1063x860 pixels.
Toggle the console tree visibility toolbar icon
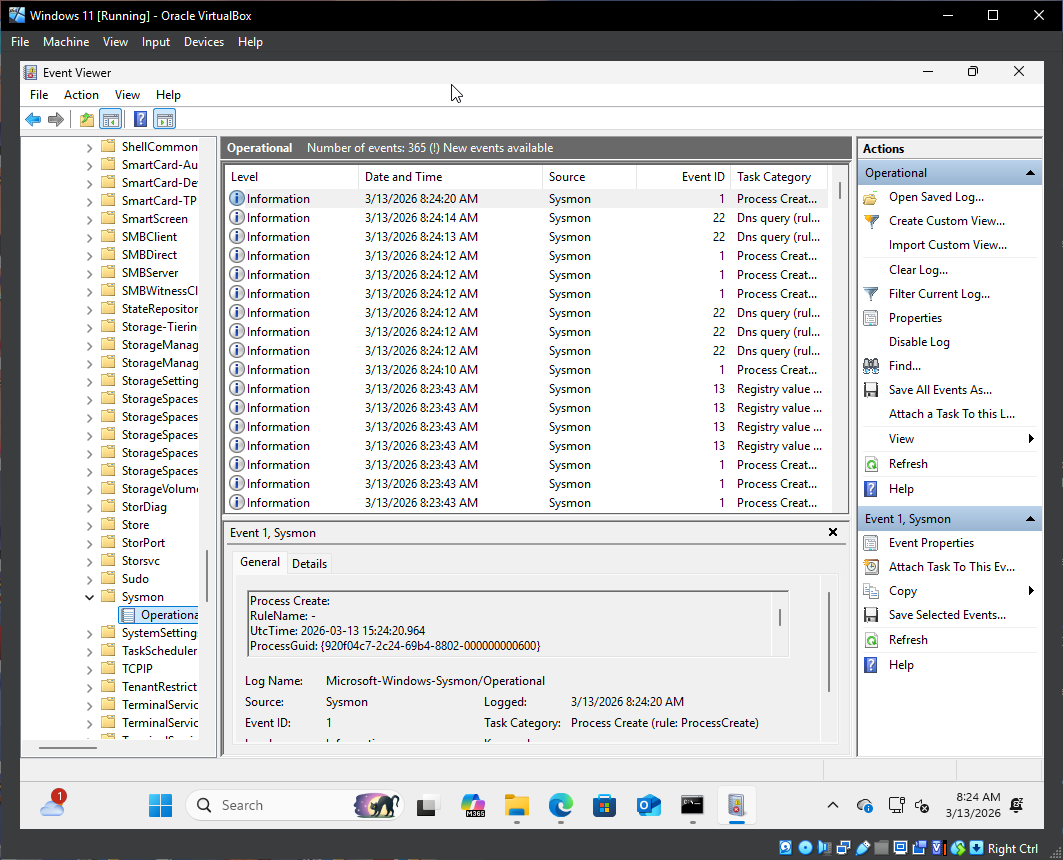click(x=111, y=118)
